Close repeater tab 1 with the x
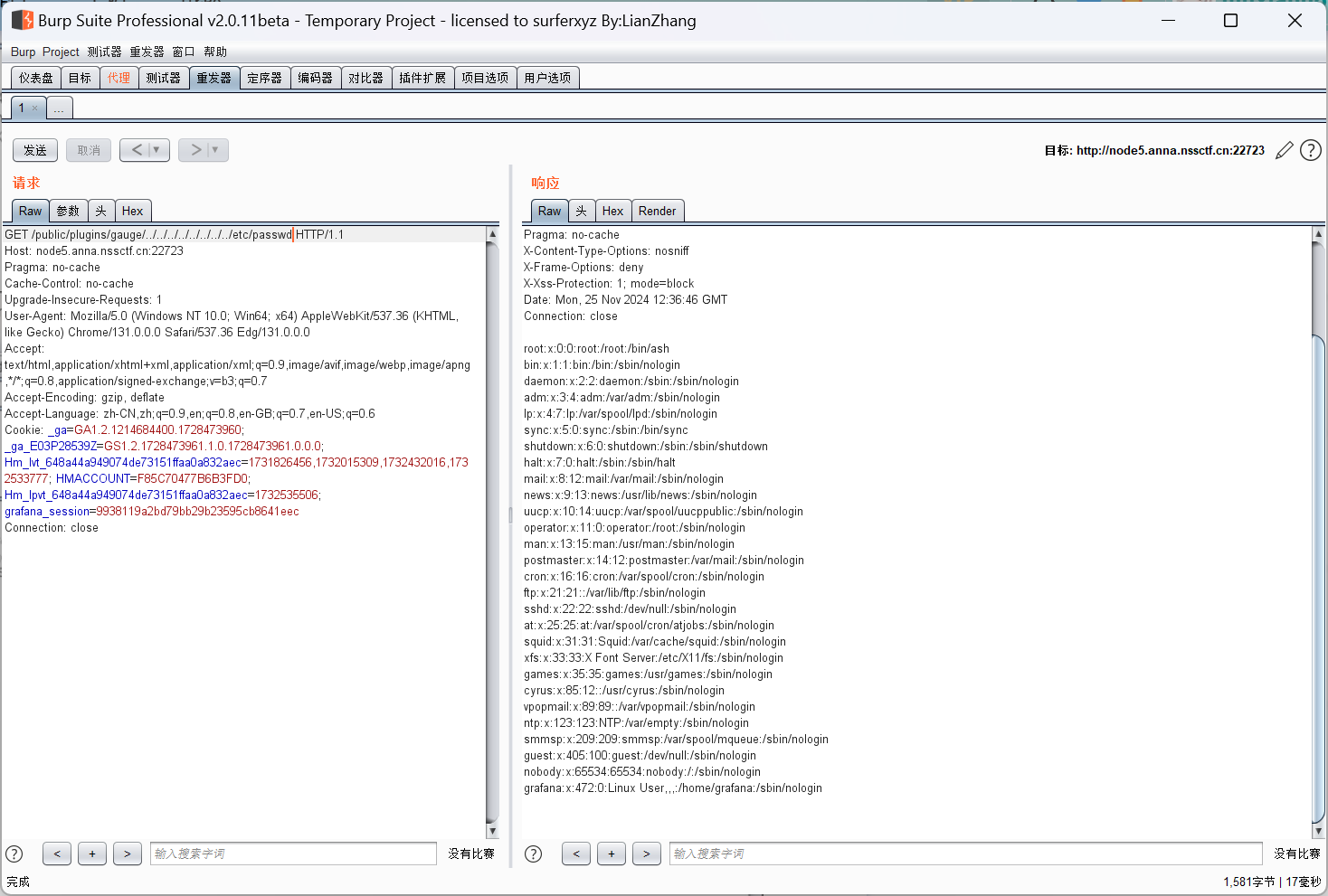The image size is (1328, 896). [x=35, y=108]
